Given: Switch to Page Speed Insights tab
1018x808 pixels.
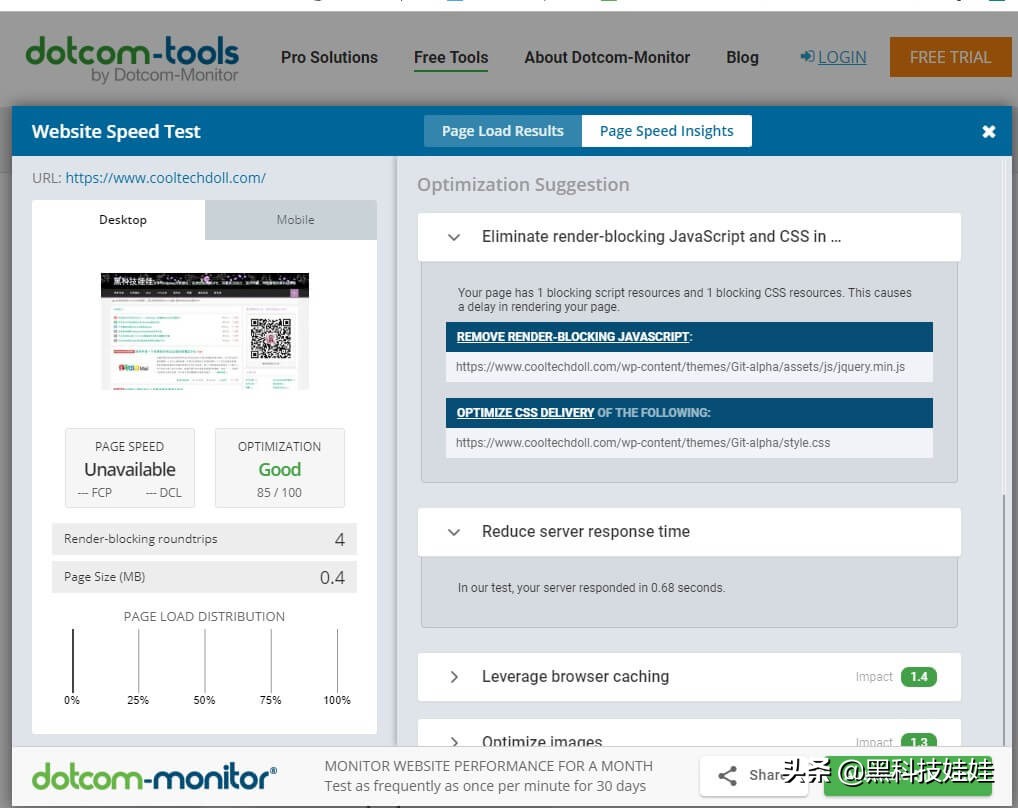Looking at the screenshot, I should (666, 131).
